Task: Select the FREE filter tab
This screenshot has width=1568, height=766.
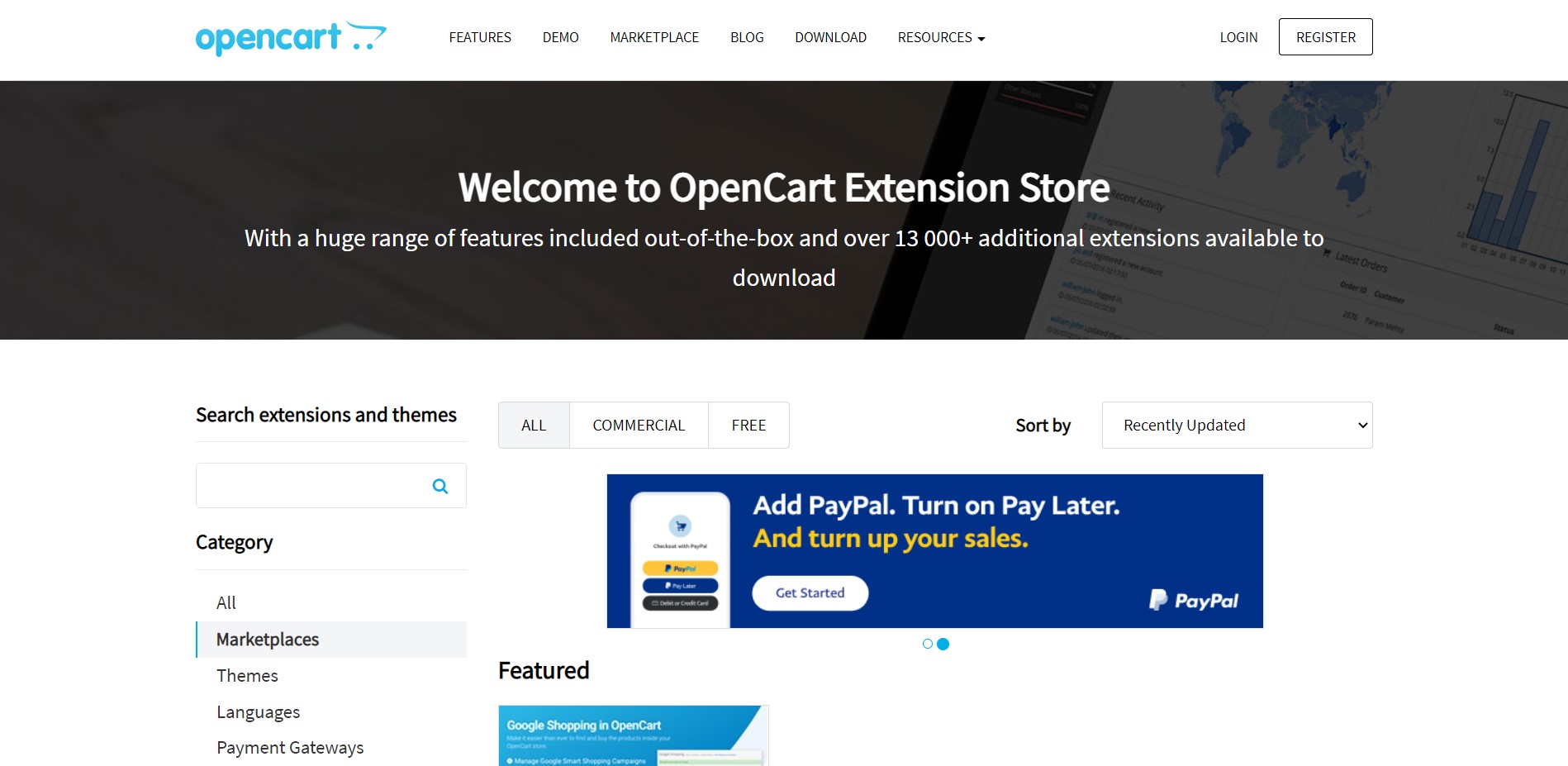Action: click(x=748, y=426)
